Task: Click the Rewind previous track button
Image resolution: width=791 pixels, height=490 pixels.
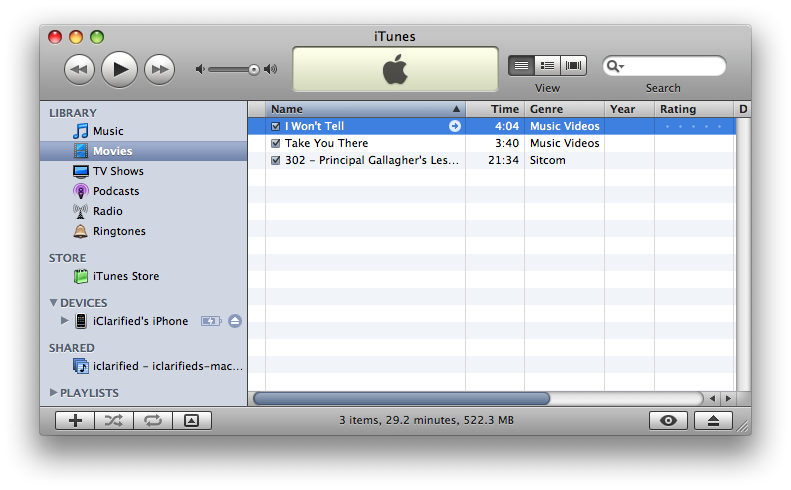Action: coord(80,69)
